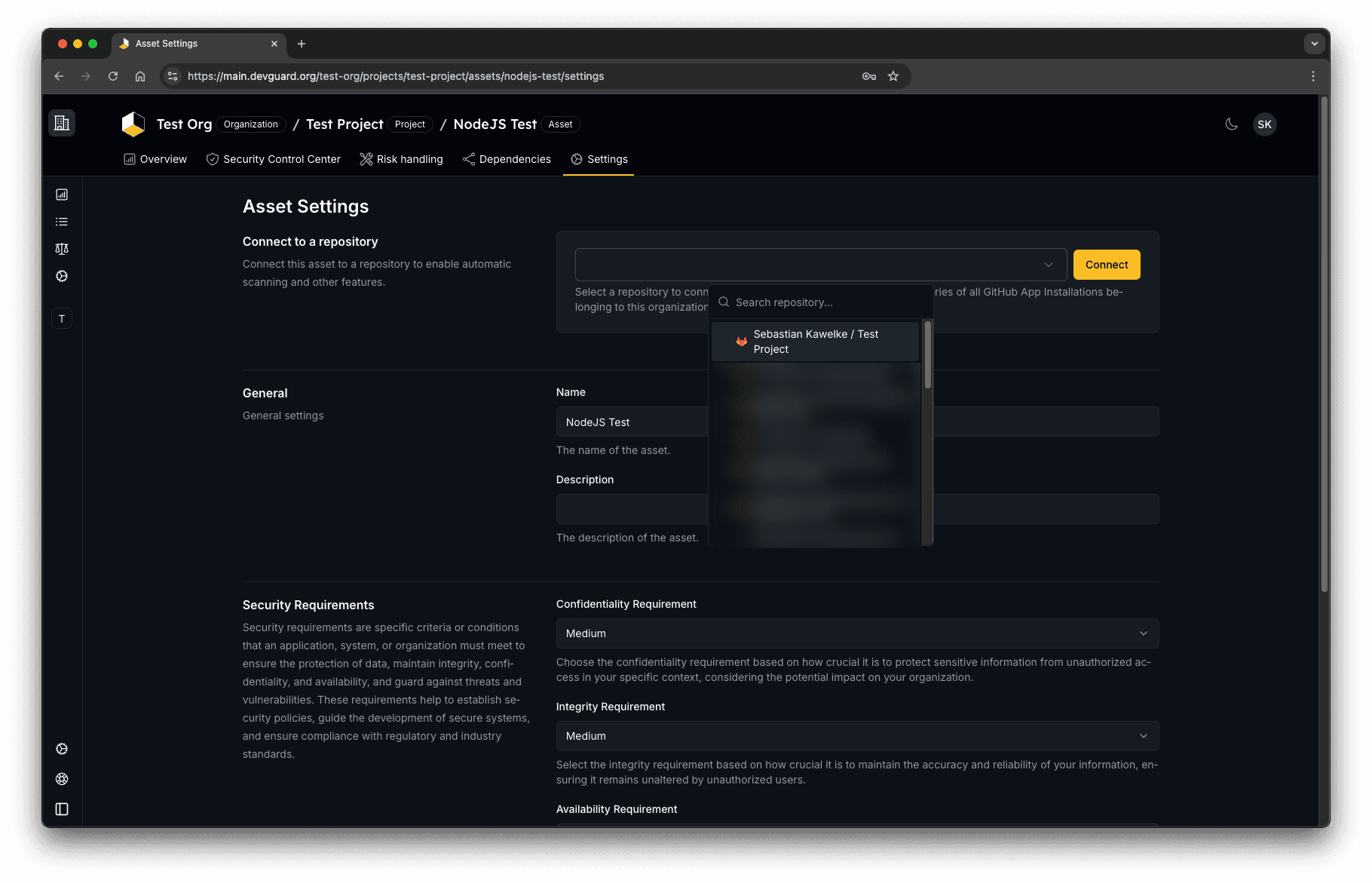1372x883 pixels.
Task: Click the gear settings icon in sidebar
Action: pyautogui.click(x=62, y=276)
